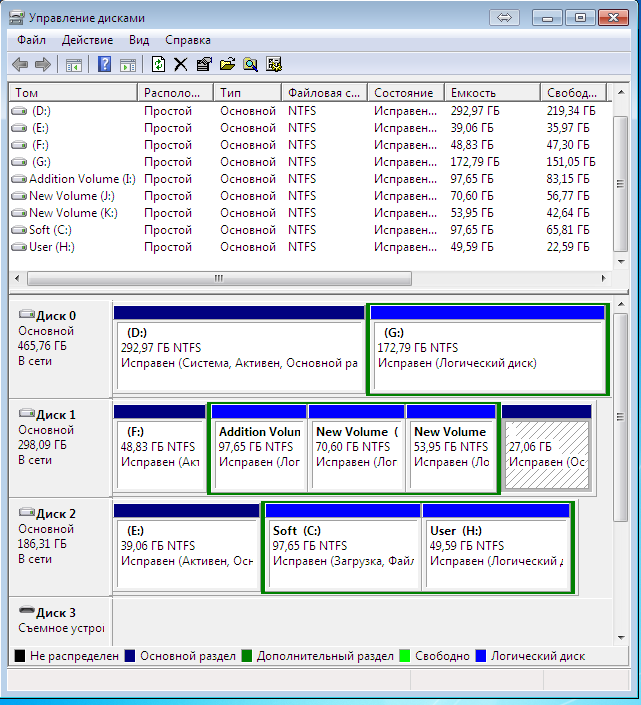The height and width of the screenshot is (705, 641).
Task: Open the Действие menu
Action: (x=88, y=40)
